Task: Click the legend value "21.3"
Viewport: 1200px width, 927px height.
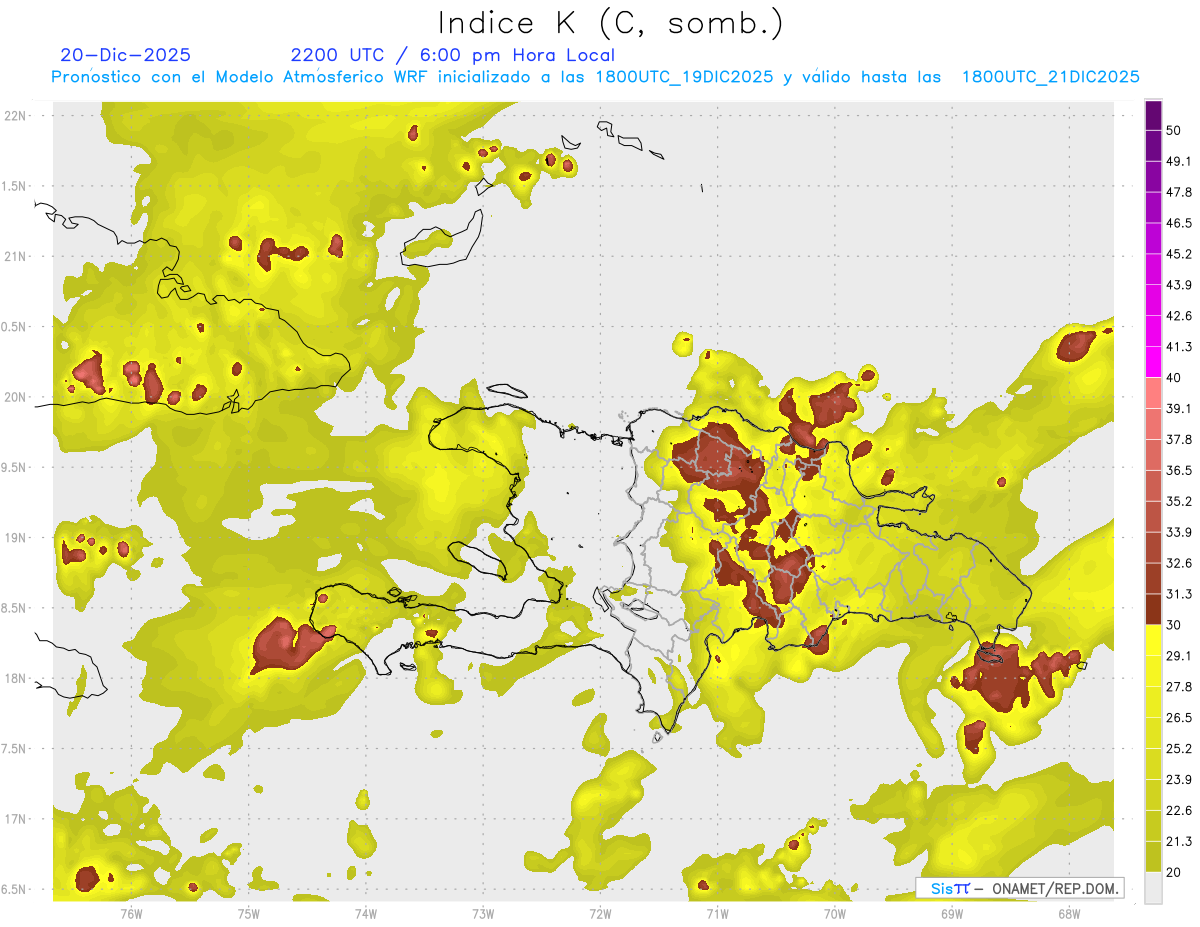Action: click(x=1179, y=841)
